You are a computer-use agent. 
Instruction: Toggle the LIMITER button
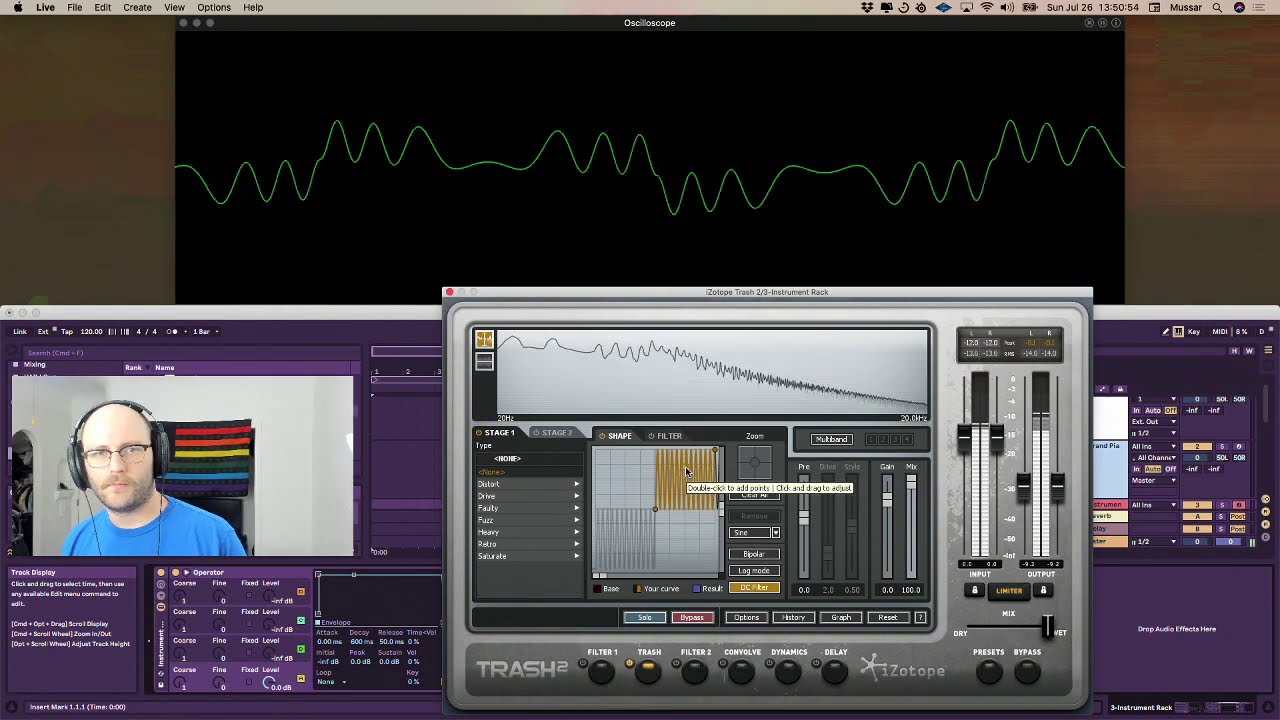1009,591
